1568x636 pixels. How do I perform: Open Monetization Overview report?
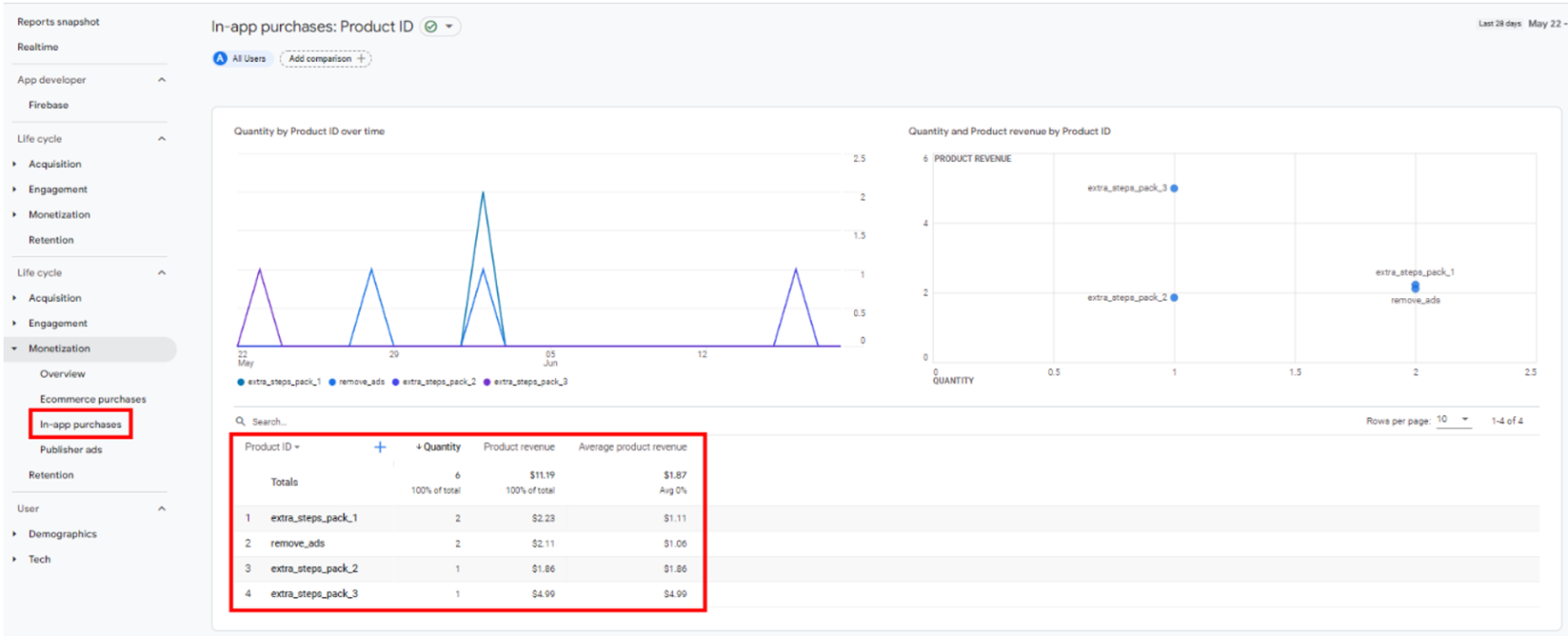click(x=63, y=374)
